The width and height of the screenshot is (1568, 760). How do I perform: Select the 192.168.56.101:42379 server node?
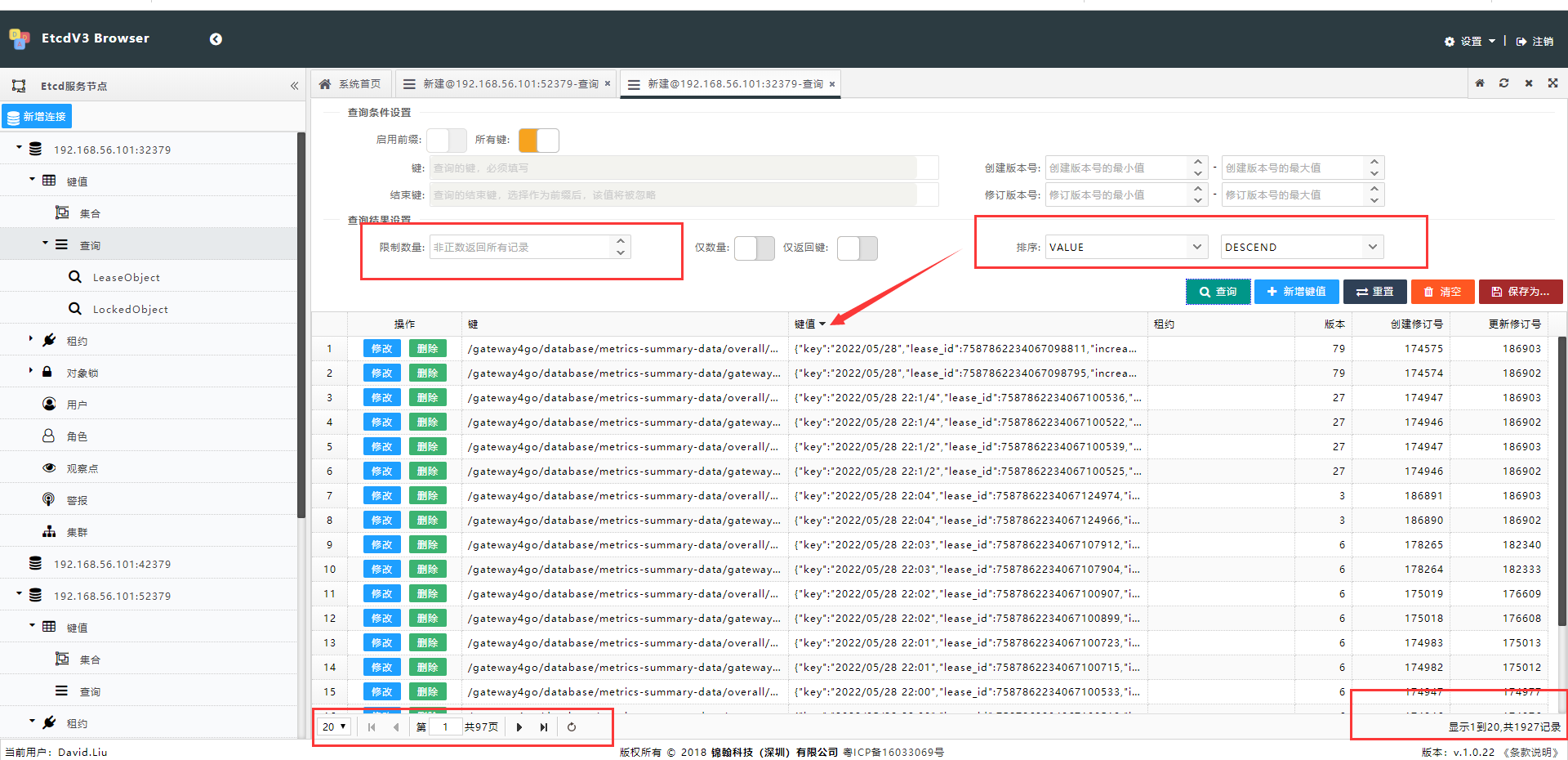tap(112, 564)
